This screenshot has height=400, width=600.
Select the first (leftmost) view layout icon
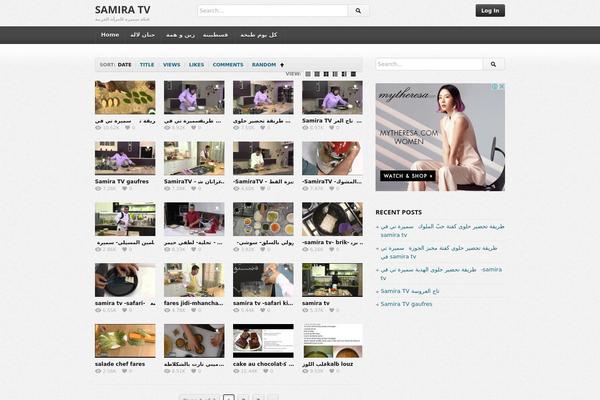coord(308,74)
